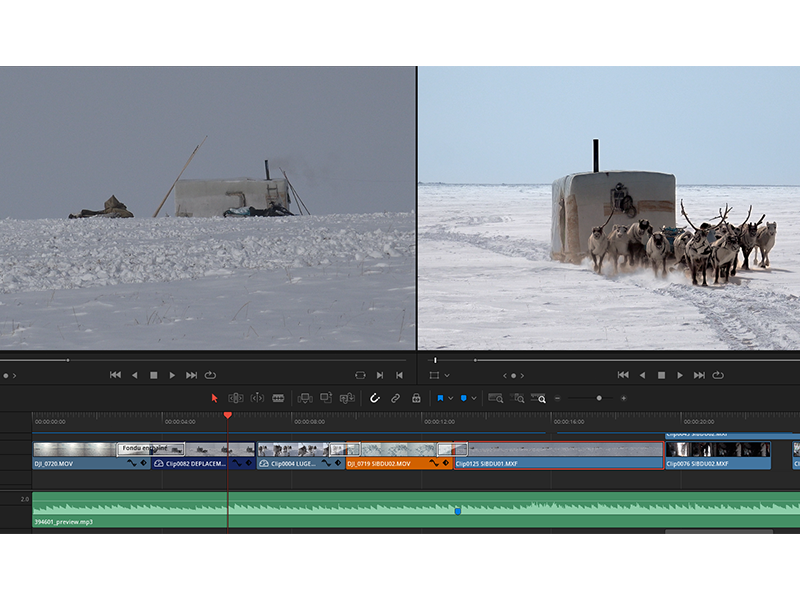
Task: Open the flag color dropdown arrow
Action: (451, 398)
